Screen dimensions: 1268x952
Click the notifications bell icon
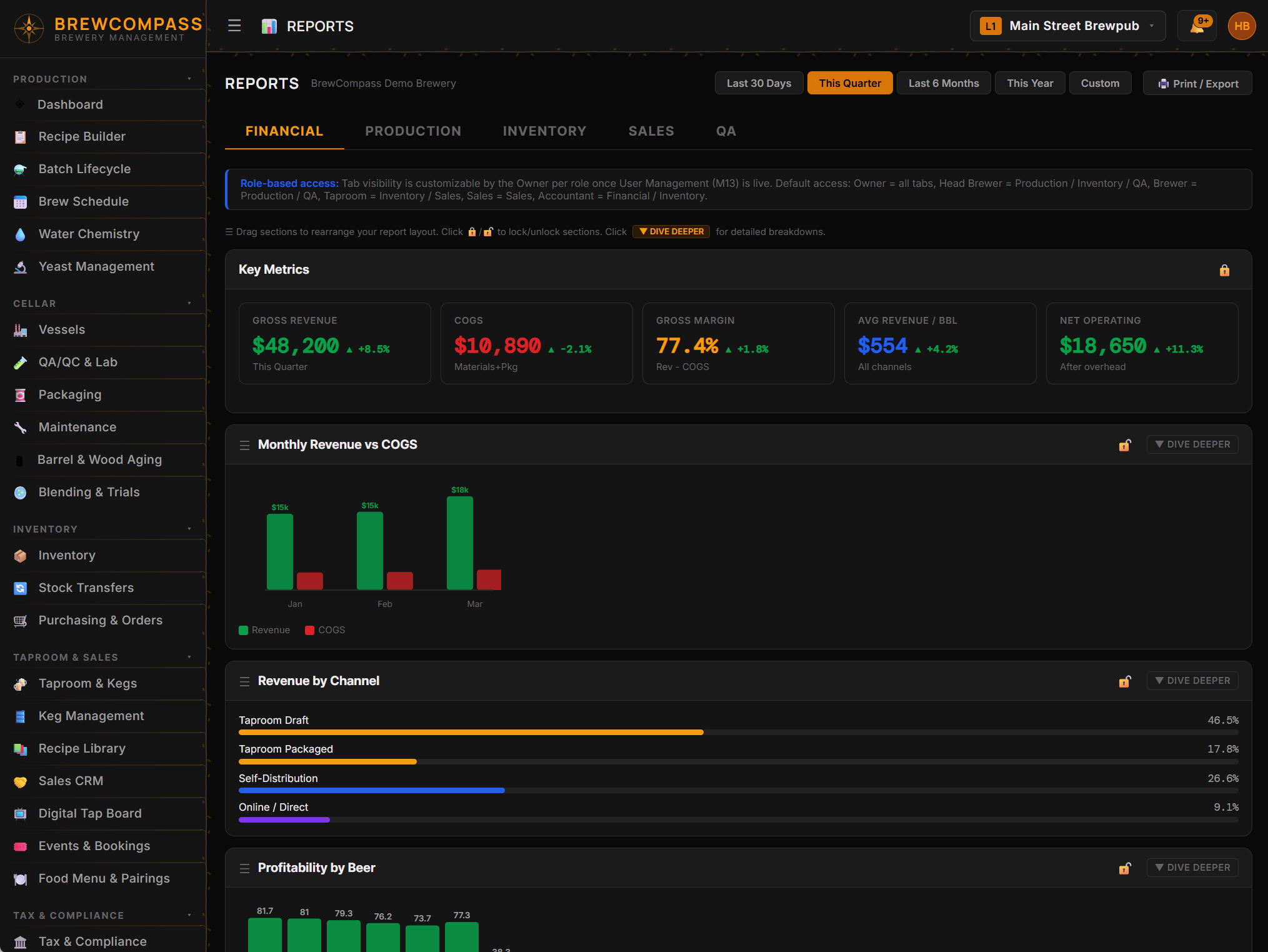click(x=1197, y=26)
